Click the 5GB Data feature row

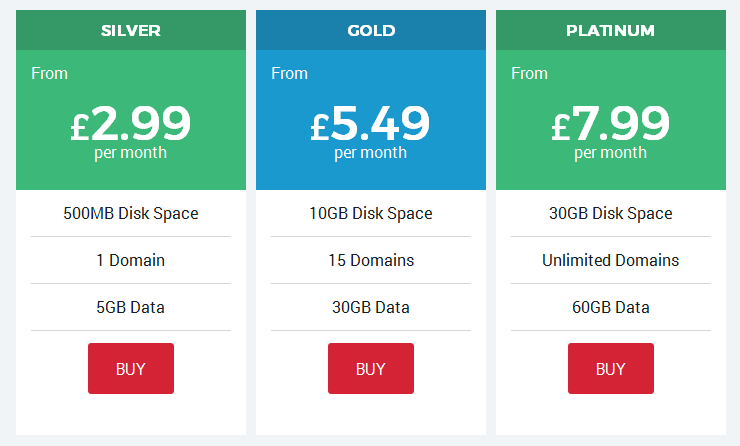(131, 307)
